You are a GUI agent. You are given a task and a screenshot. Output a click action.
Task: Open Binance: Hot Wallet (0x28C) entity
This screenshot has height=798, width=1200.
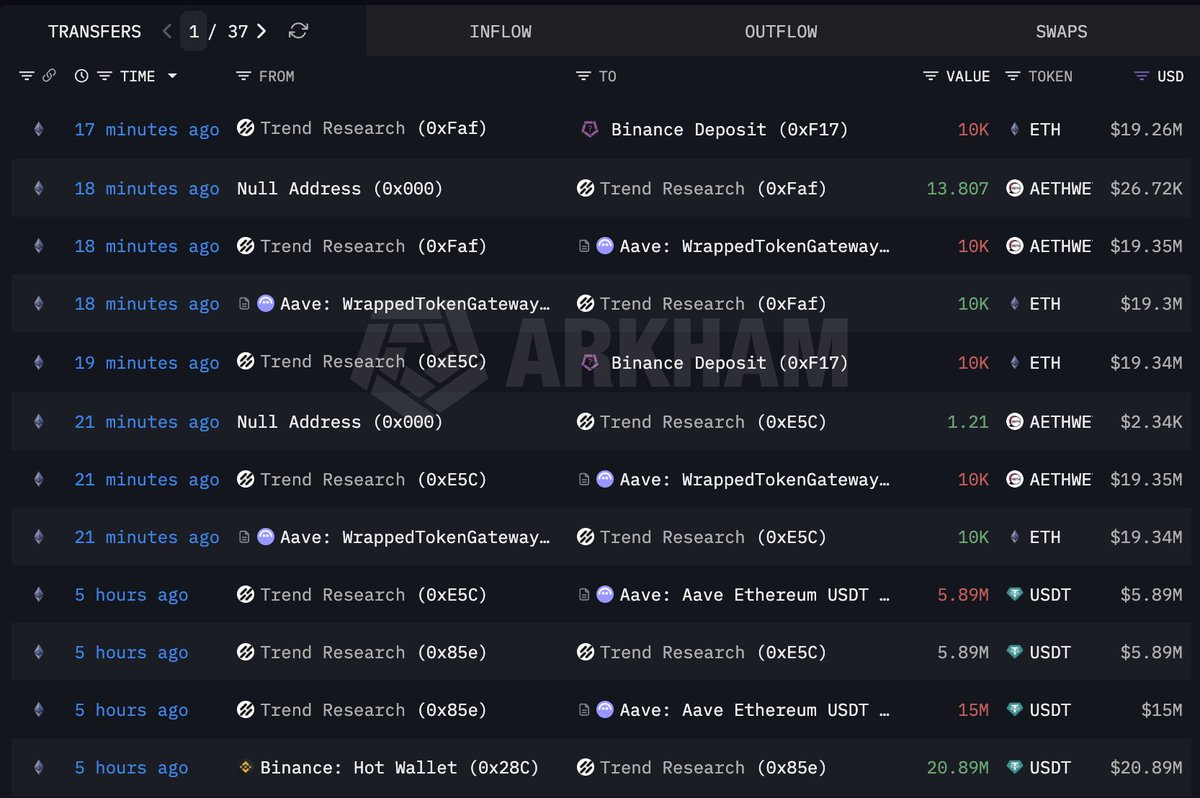point(399,768)
